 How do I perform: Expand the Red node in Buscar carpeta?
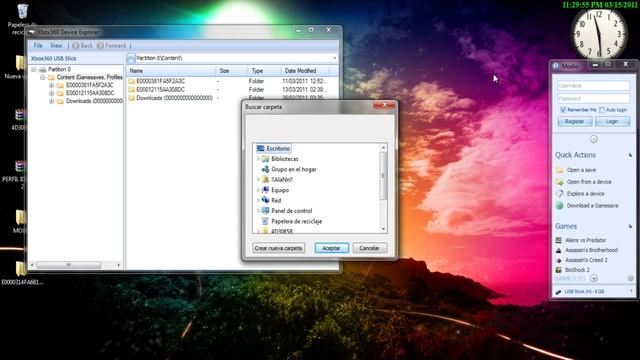click(258, 200)
